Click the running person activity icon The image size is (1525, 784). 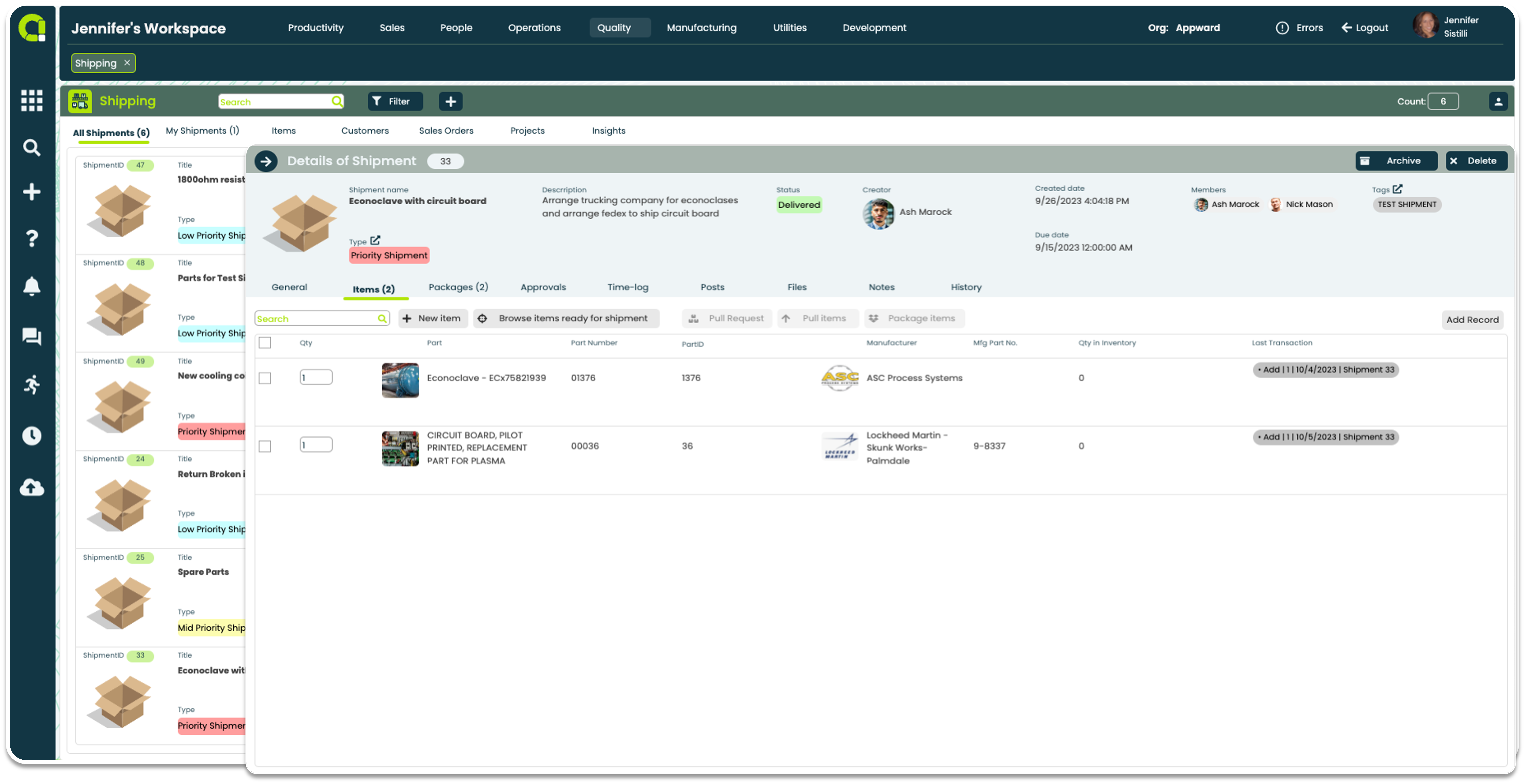[x=31, y=385]
